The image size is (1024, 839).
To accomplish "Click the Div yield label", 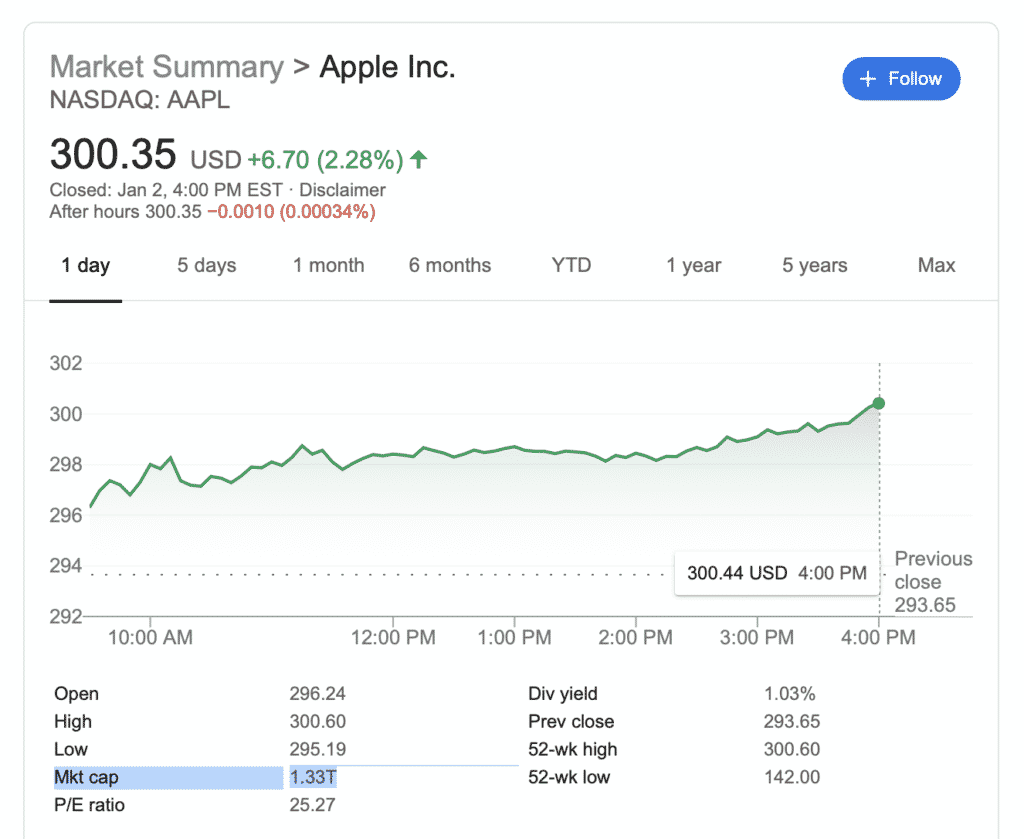I will tap(562, 694).
